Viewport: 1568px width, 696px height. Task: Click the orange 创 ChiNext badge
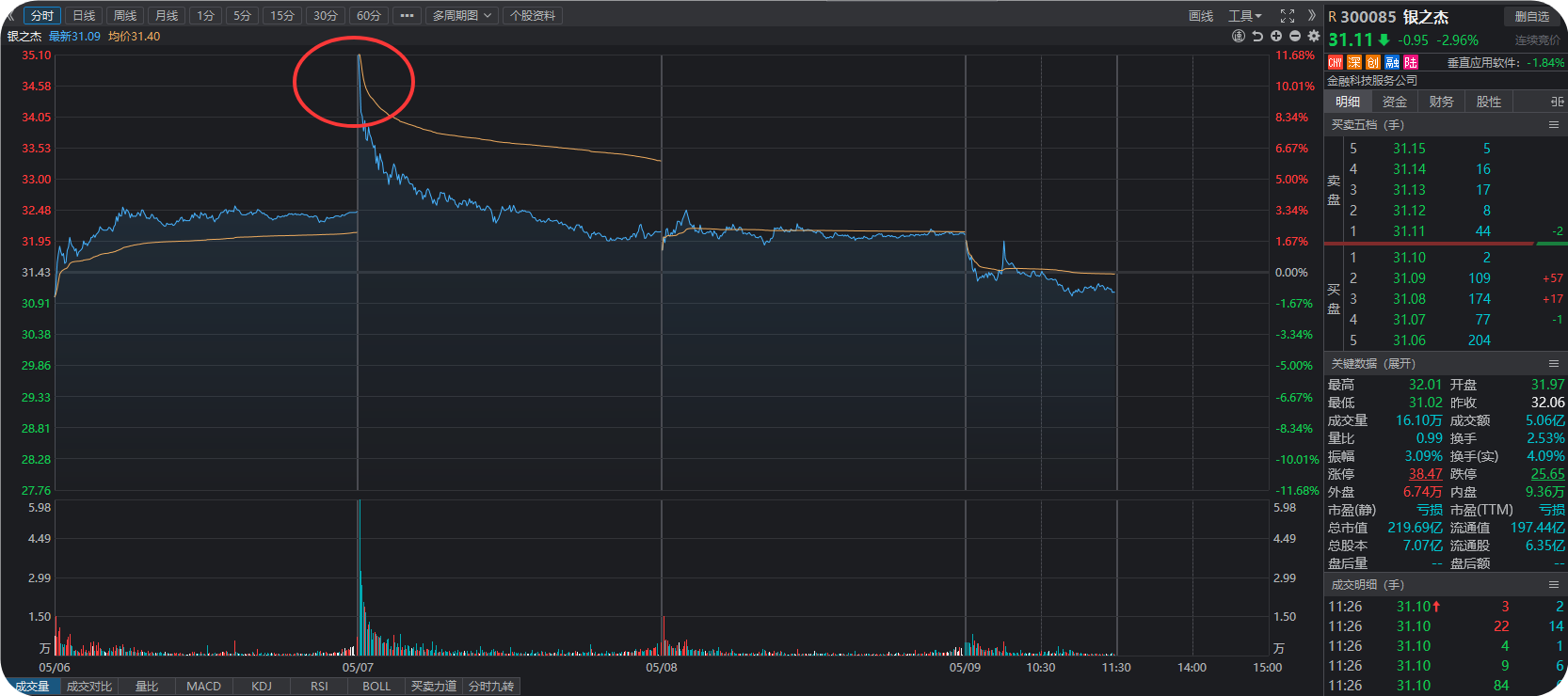[x=1373, y=62]
